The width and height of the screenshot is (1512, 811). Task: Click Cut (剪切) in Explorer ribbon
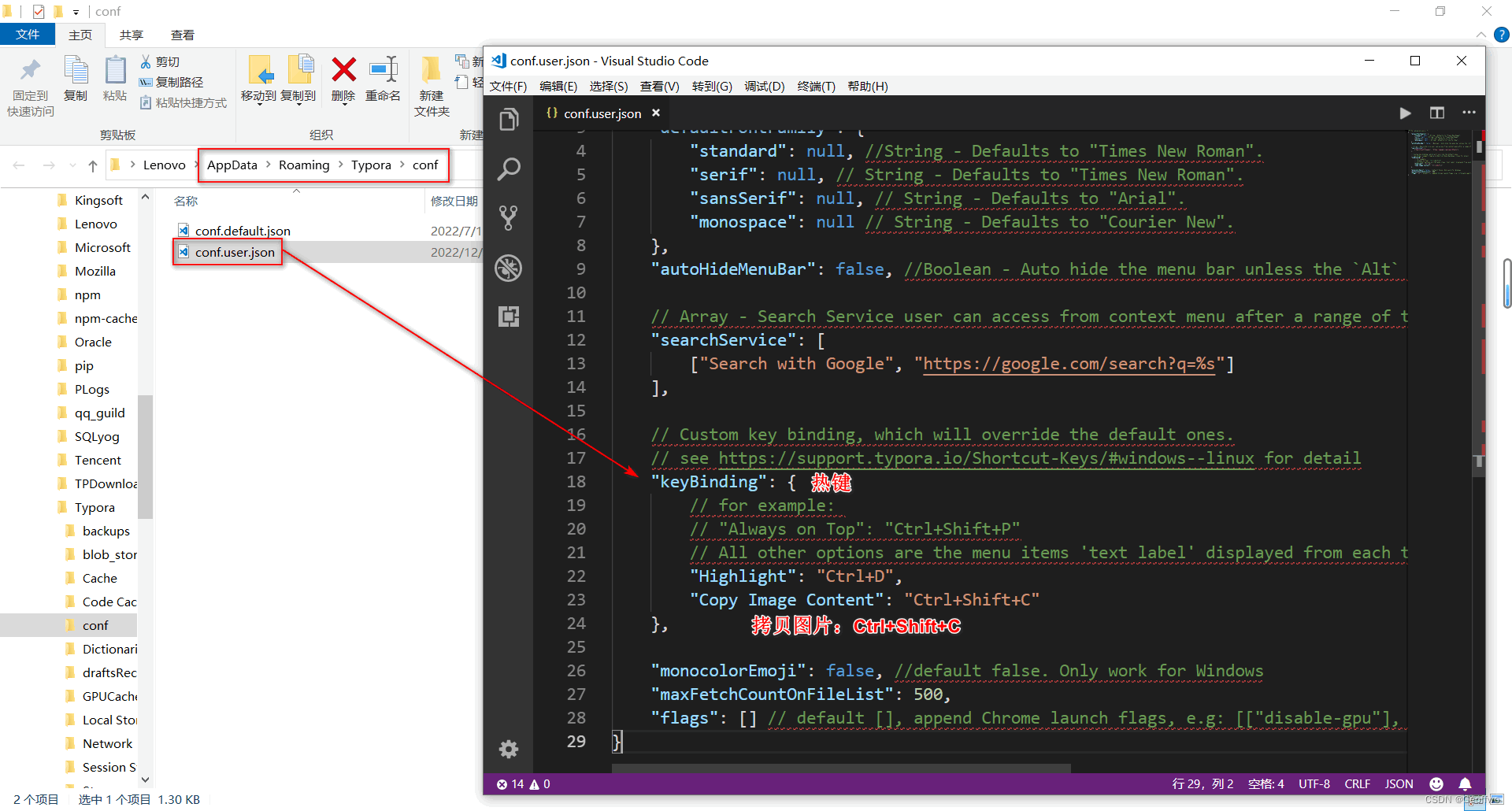tap(160, 62)
